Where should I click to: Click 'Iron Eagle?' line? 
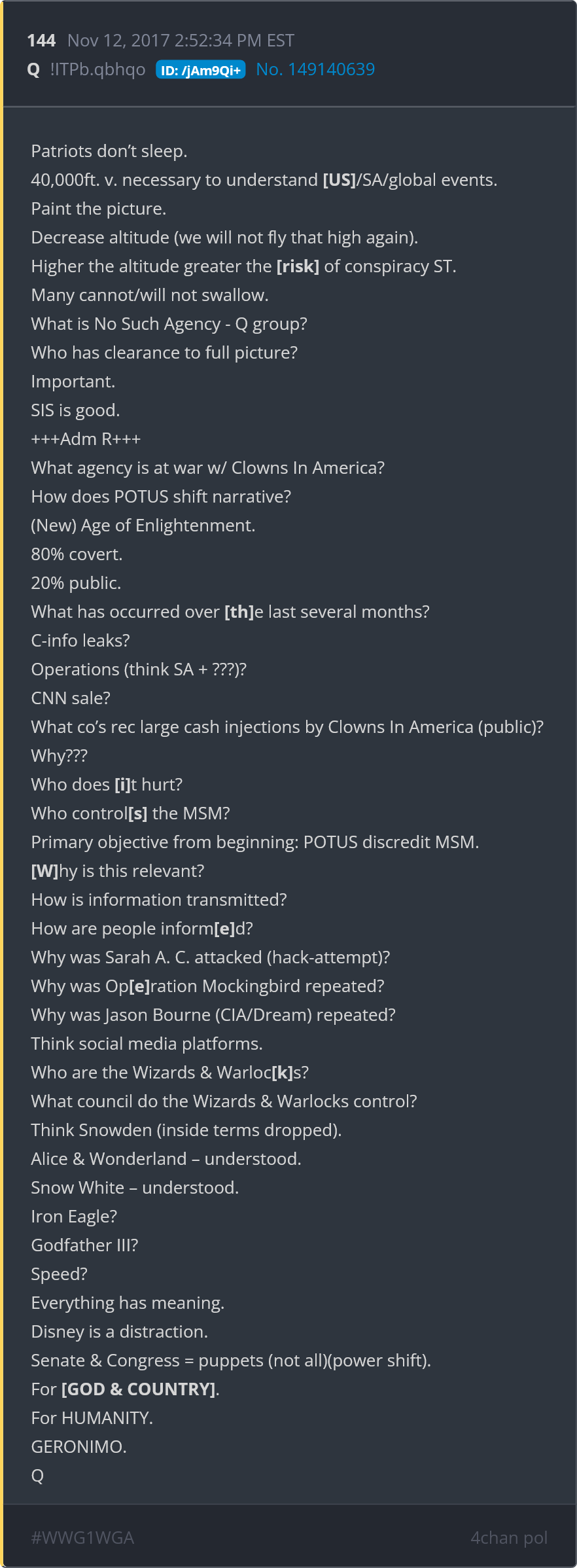[x=74, y=1217]
